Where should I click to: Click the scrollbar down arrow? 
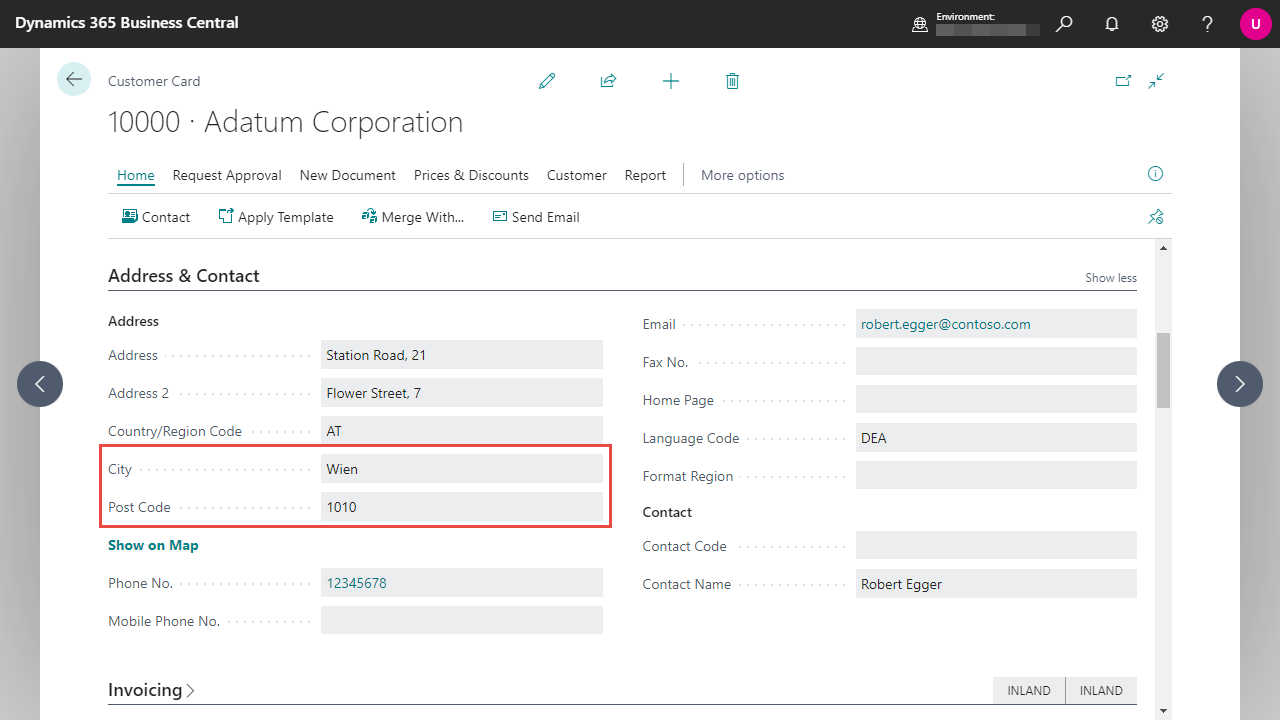[1163, 711]
